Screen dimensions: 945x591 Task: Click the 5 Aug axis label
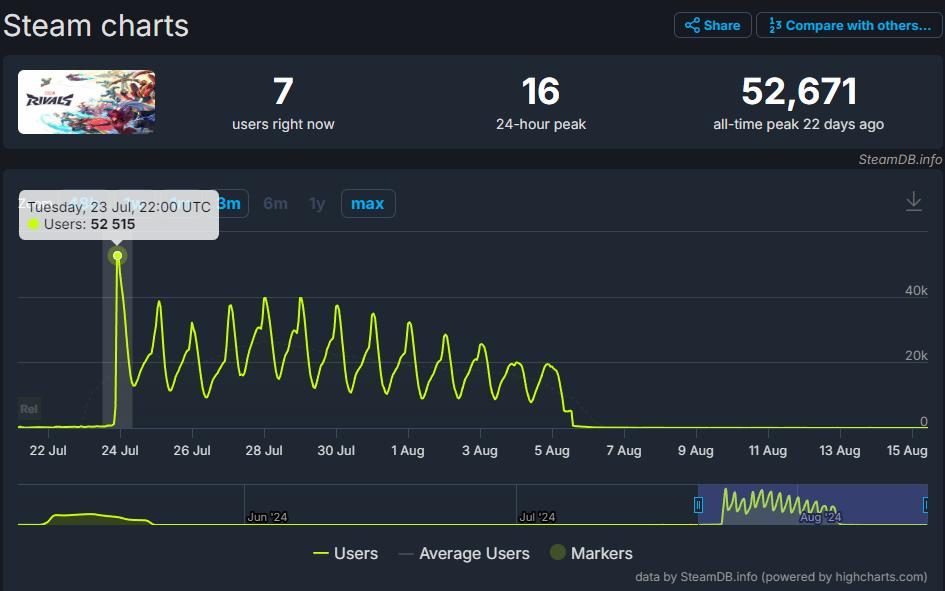pos(551,450)
